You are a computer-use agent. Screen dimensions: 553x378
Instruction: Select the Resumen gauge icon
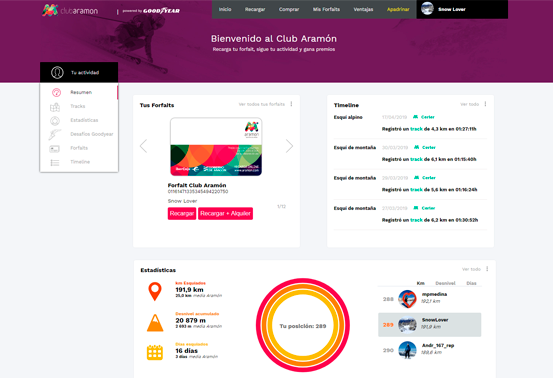(56, 92)
